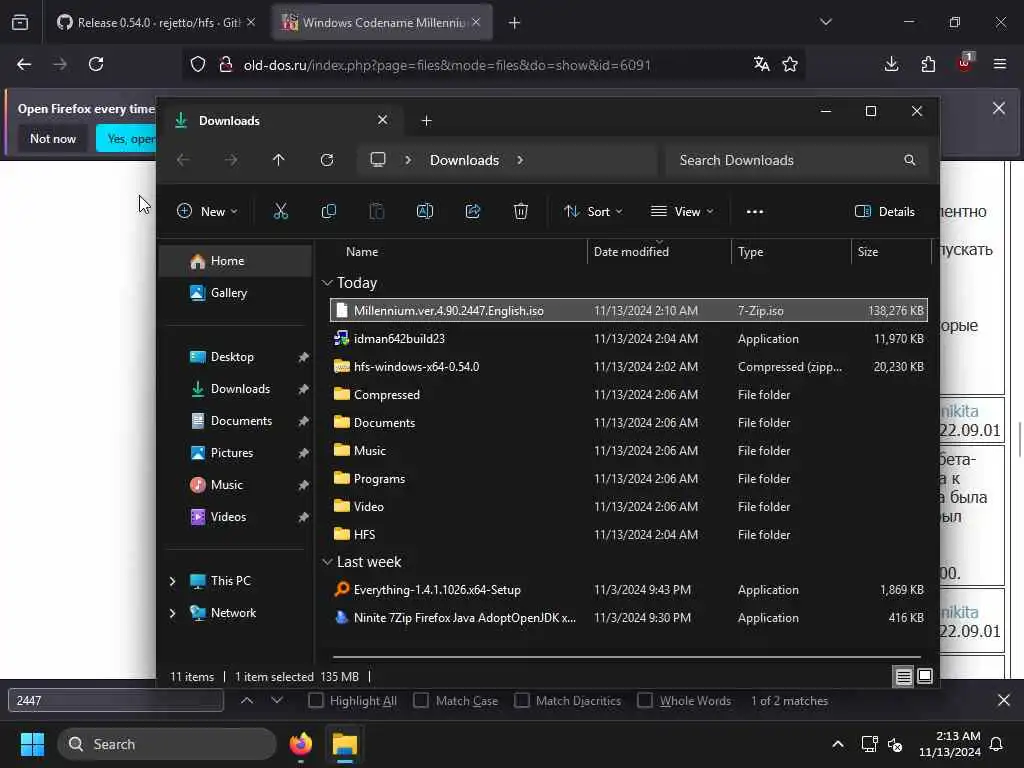
Task: Enable the Highlight All checkbox
Action: [x=315, y=700]
